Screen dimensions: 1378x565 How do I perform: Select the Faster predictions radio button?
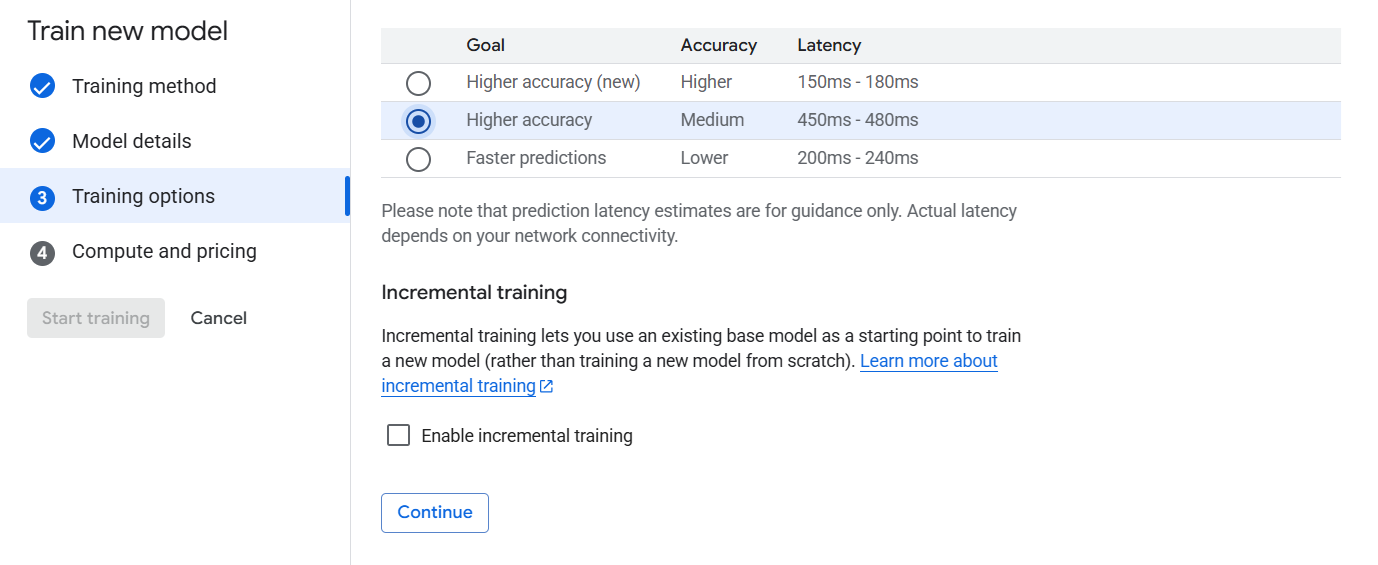click(x=419, y=159)
